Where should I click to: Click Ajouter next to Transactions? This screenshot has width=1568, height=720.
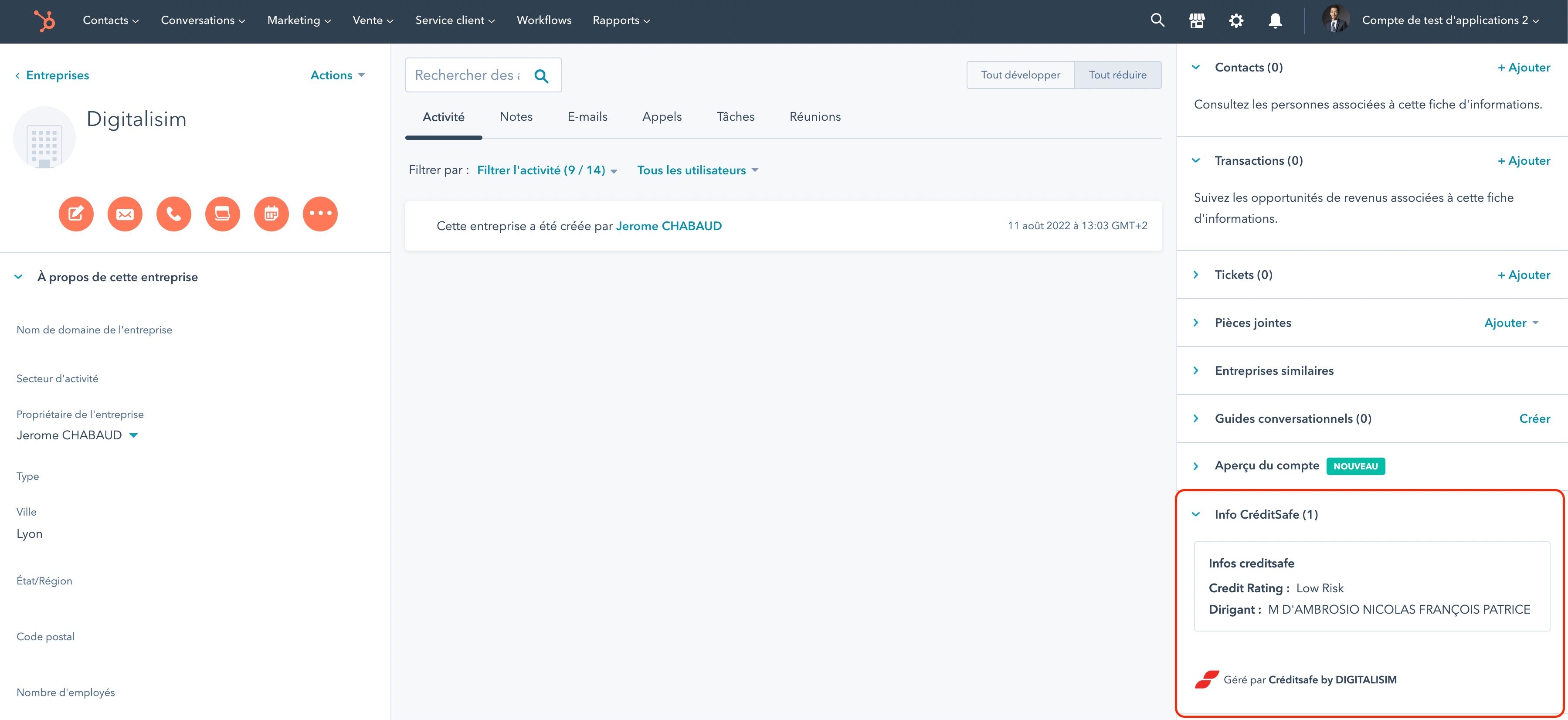coord(1523,161)
